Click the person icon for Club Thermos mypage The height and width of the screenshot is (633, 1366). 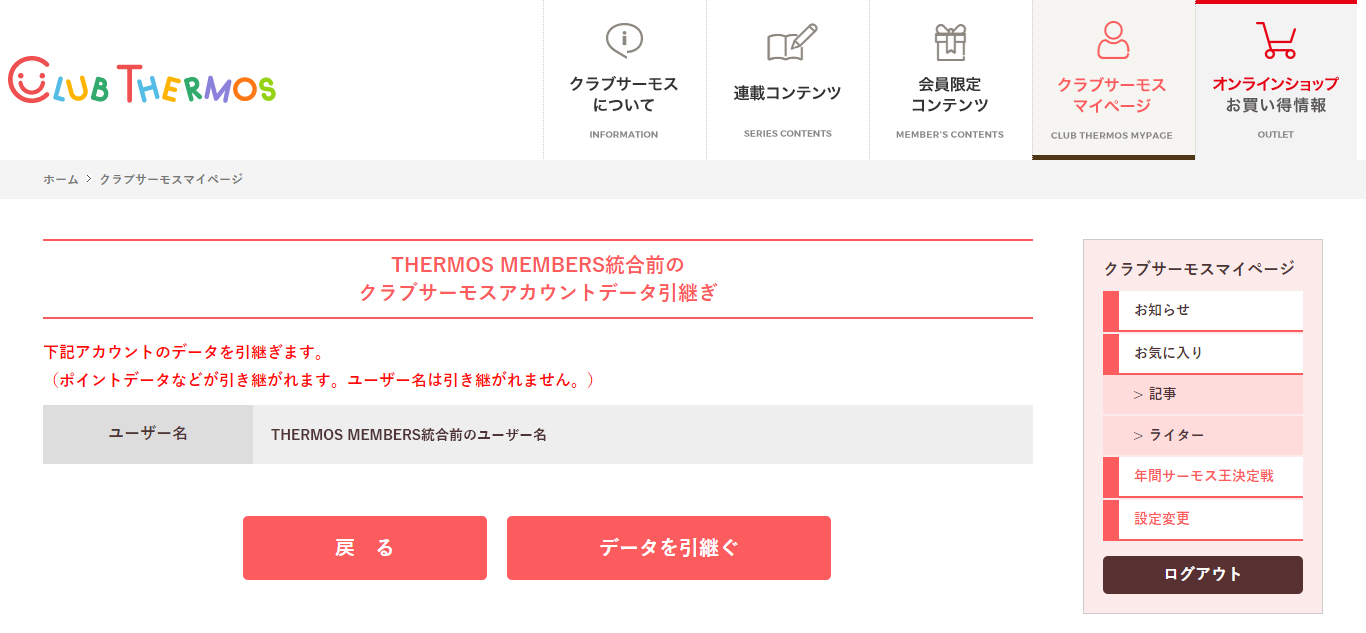pyautogui.click(x=1113, y=40)
